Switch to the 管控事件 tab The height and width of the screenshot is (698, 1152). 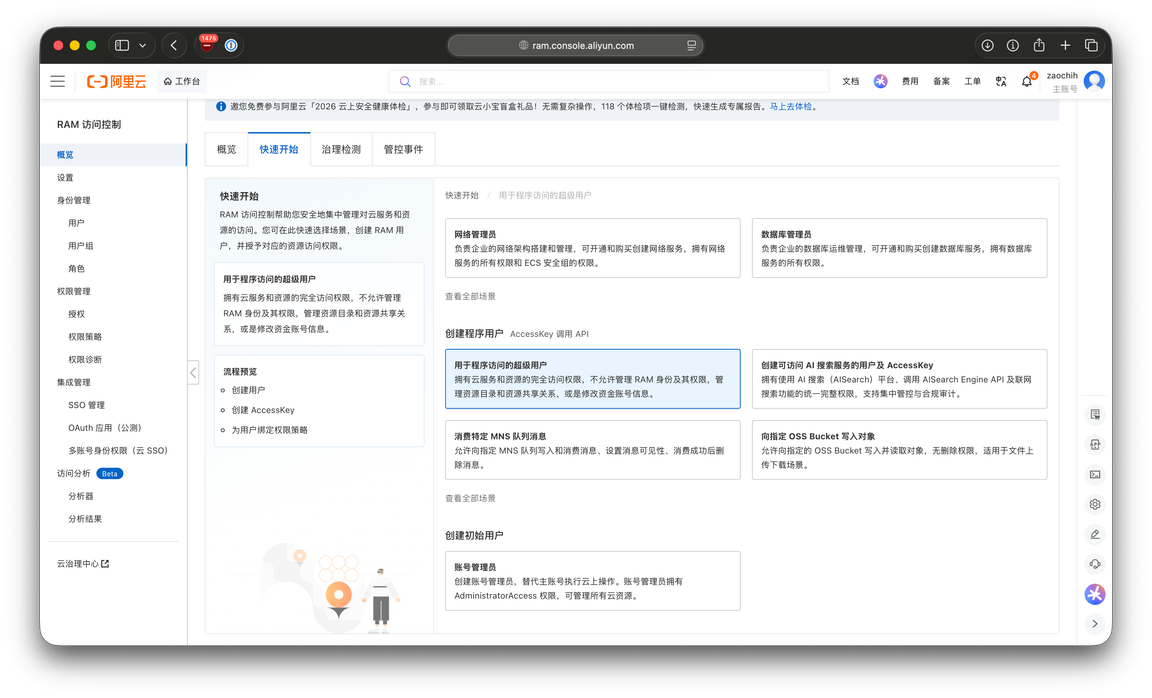403,149
